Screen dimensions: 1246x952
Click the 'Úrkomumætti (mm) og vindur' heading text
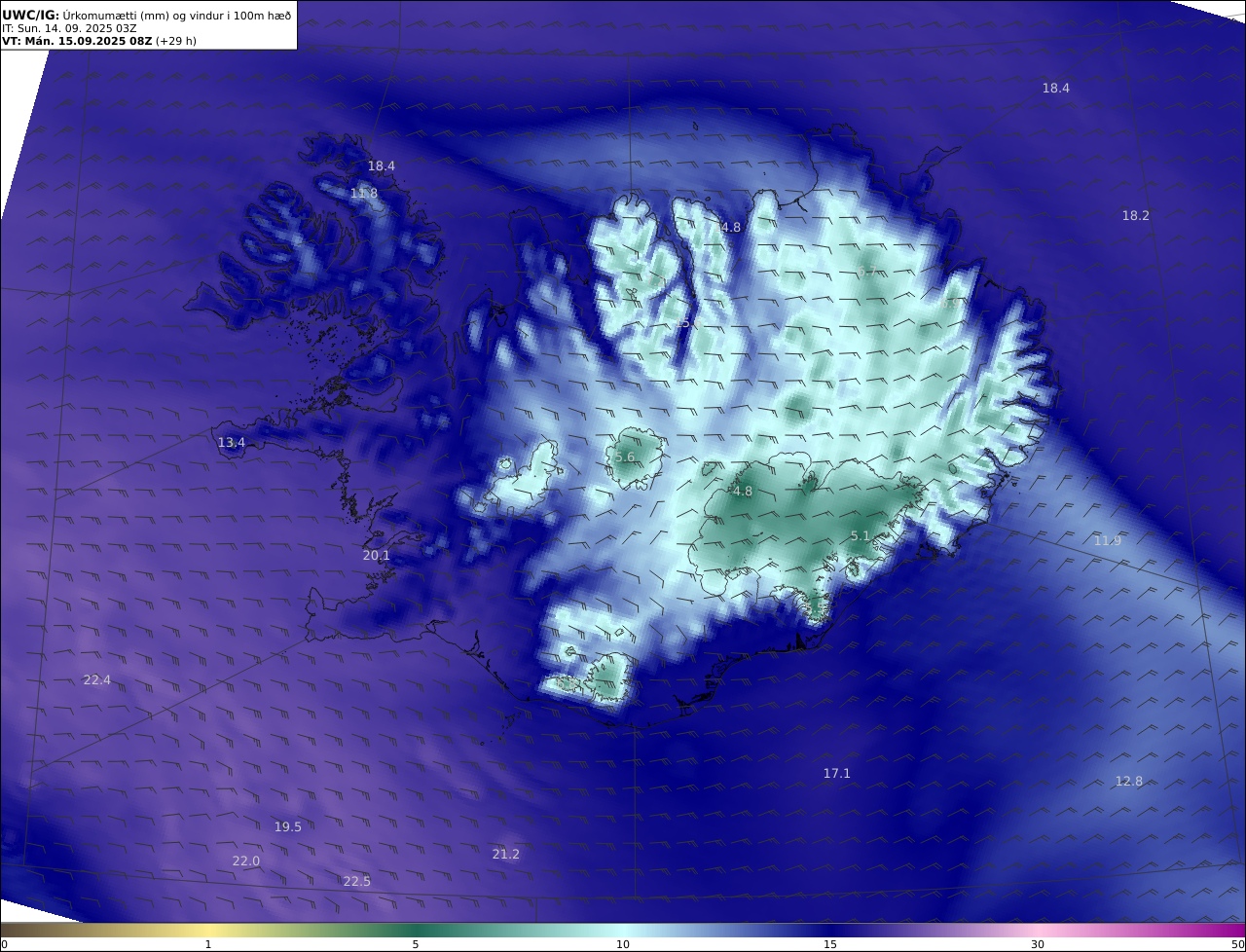[144, 15]
